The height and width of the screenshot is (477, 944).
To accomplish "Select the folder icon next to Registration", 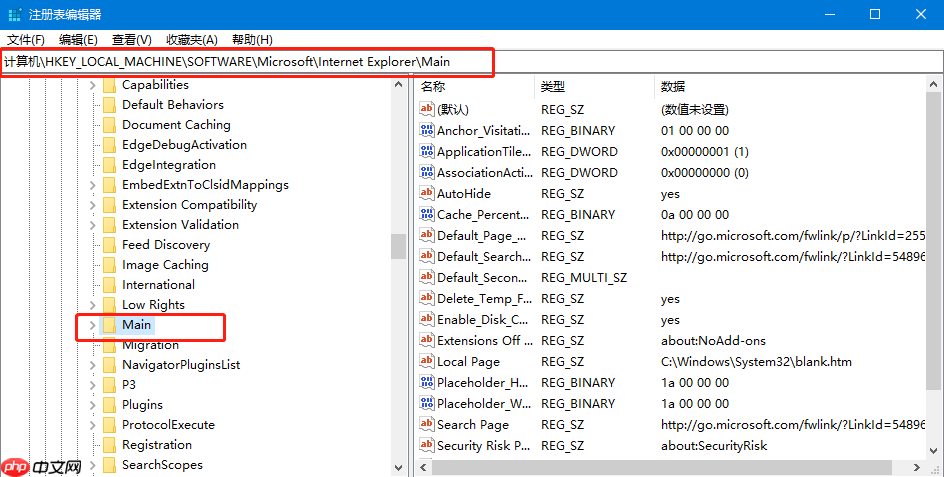I will point(110,445).
